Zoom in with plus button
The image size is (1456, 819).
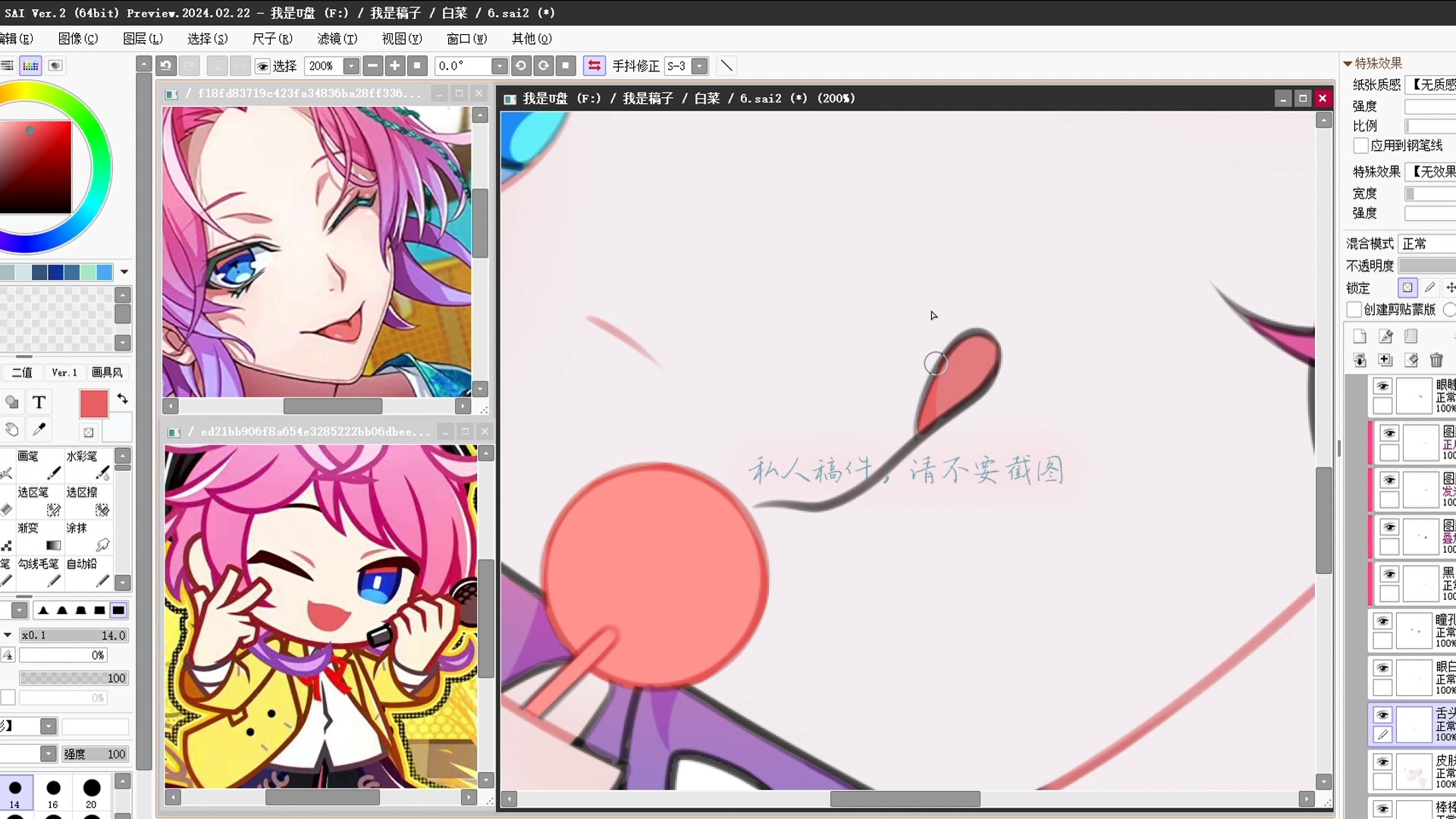(394, 66)
